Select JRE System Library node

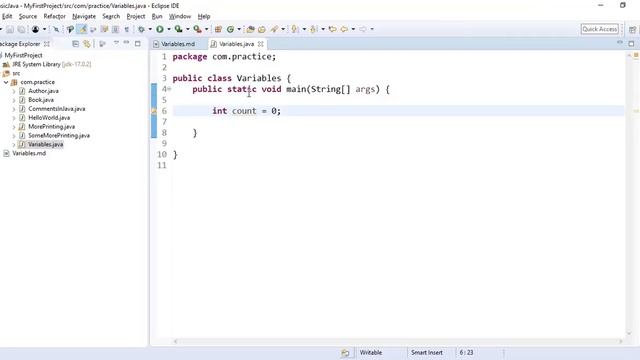(51, 64)
